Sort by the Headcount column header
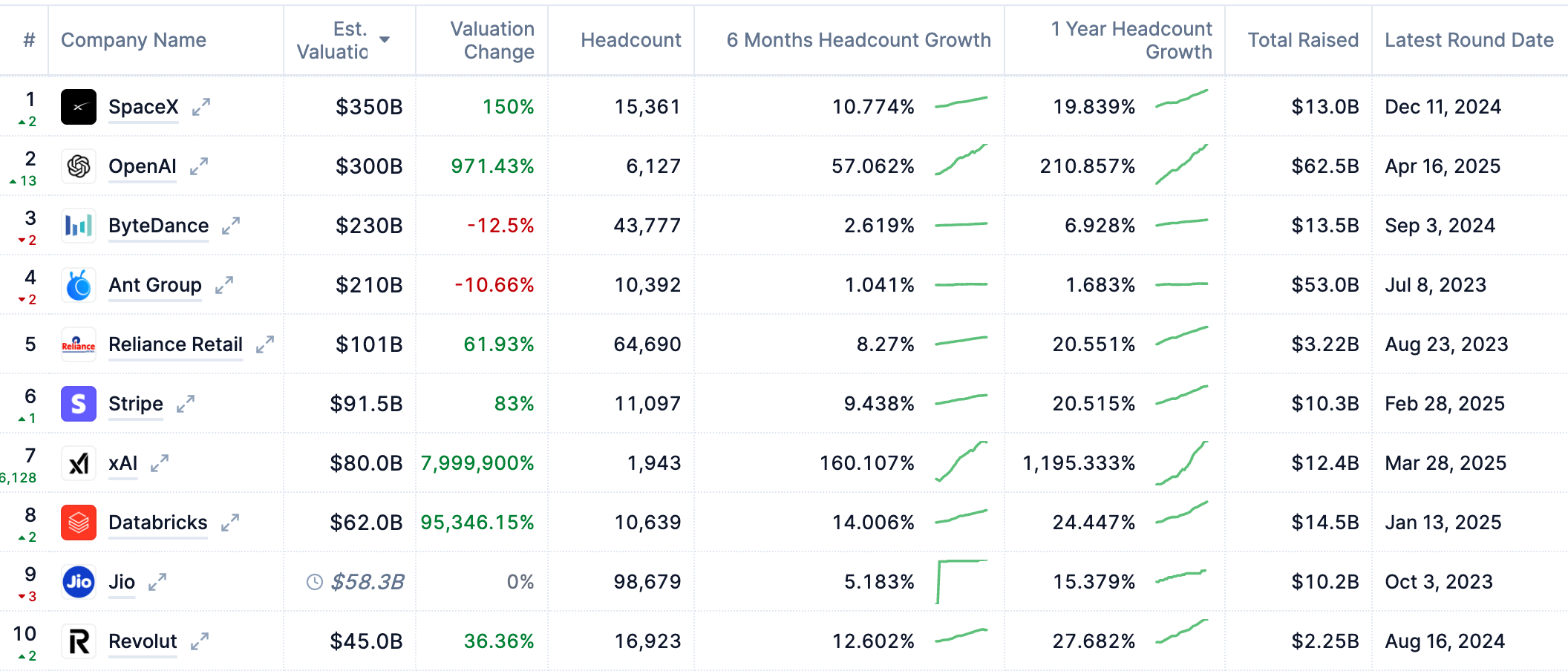Viewport: 1568px width, 671px height. tap(631, 40)
